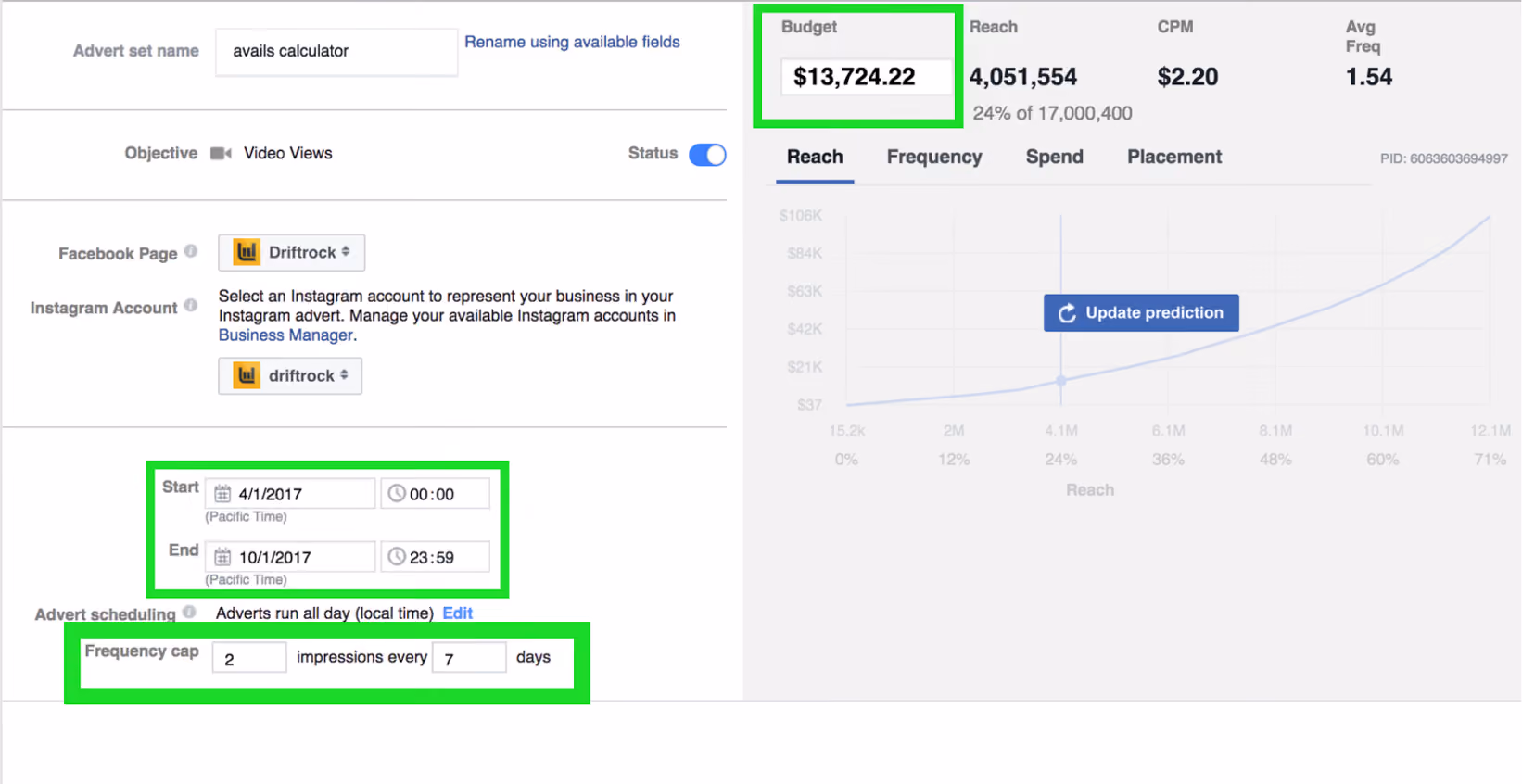
Task: Click the CPM value $2.20
Action: click(x=1187, y=77)
